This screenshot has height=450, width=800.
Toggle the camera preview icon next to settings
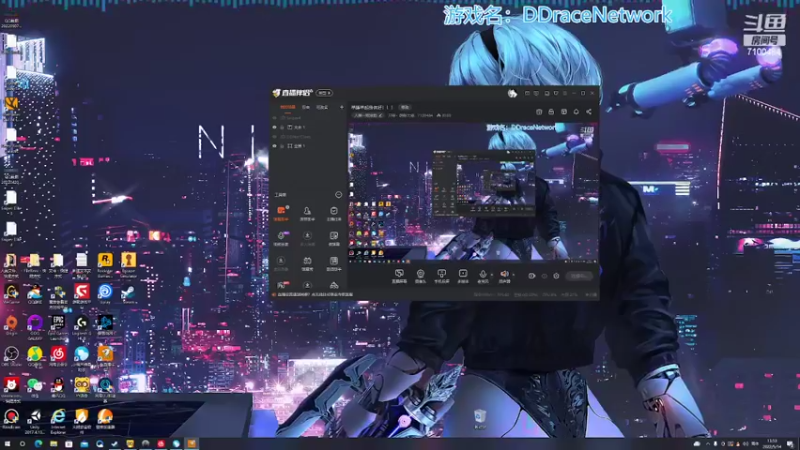[x=532, y=276]
